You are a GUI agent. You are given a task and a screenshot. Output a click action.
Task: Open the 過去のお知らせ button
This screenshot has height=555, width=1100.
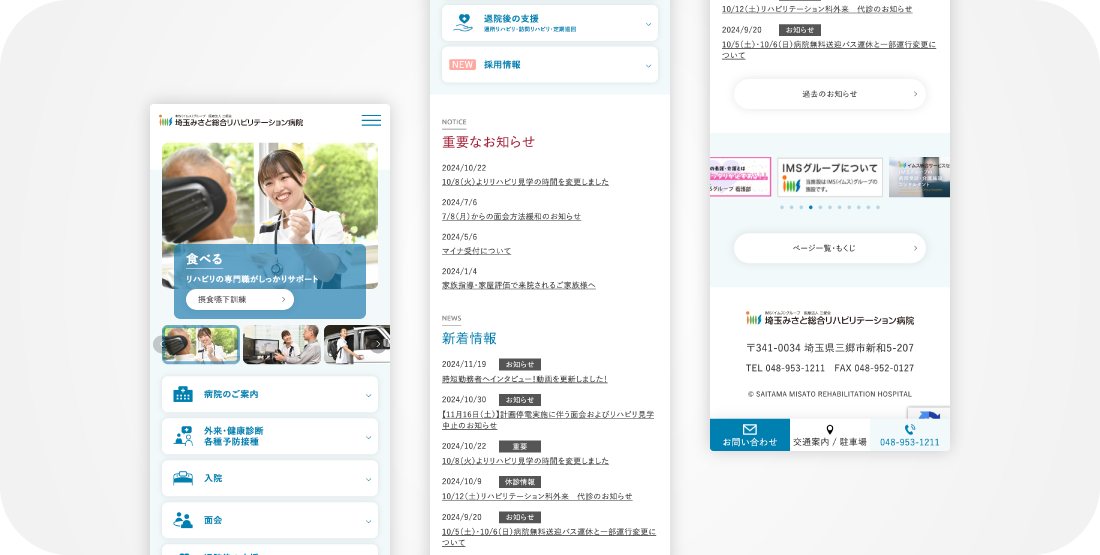click(x=829, y=94)
